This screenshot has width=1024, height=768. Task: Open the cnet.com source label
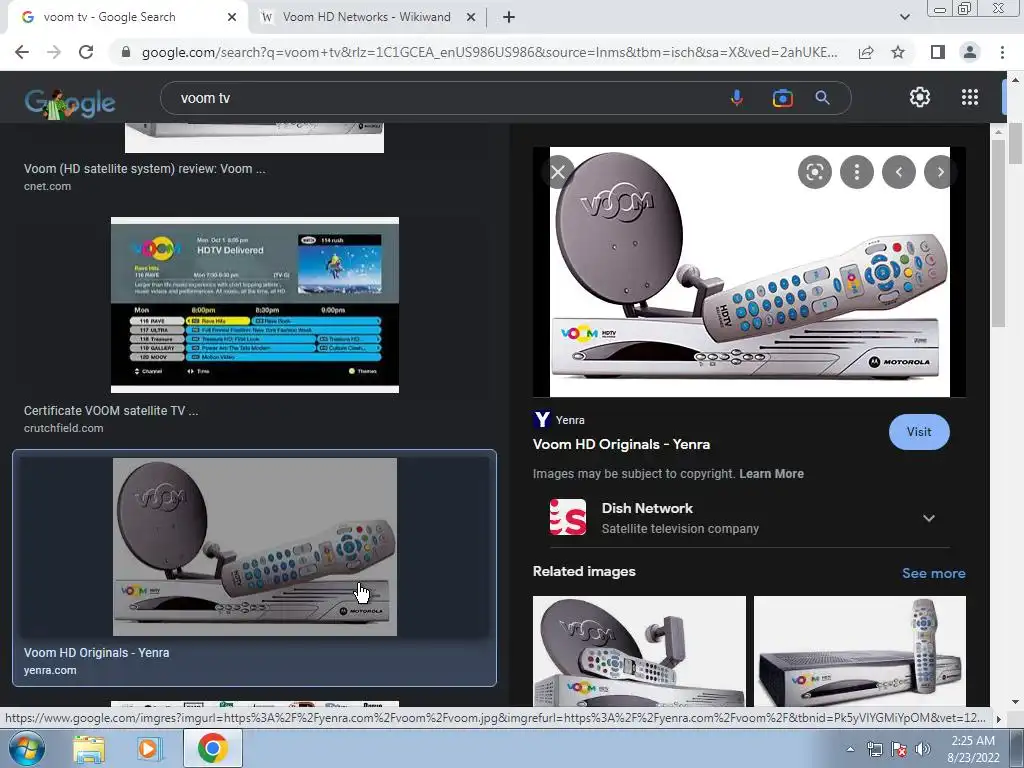[47, 186]
